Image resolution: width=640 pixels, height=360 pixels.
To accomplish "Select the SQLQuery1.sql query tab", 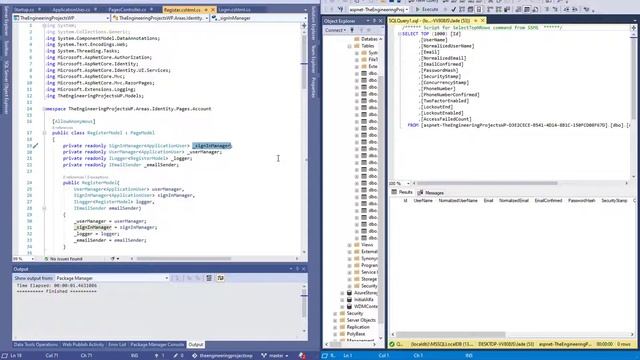I will 429,20.
